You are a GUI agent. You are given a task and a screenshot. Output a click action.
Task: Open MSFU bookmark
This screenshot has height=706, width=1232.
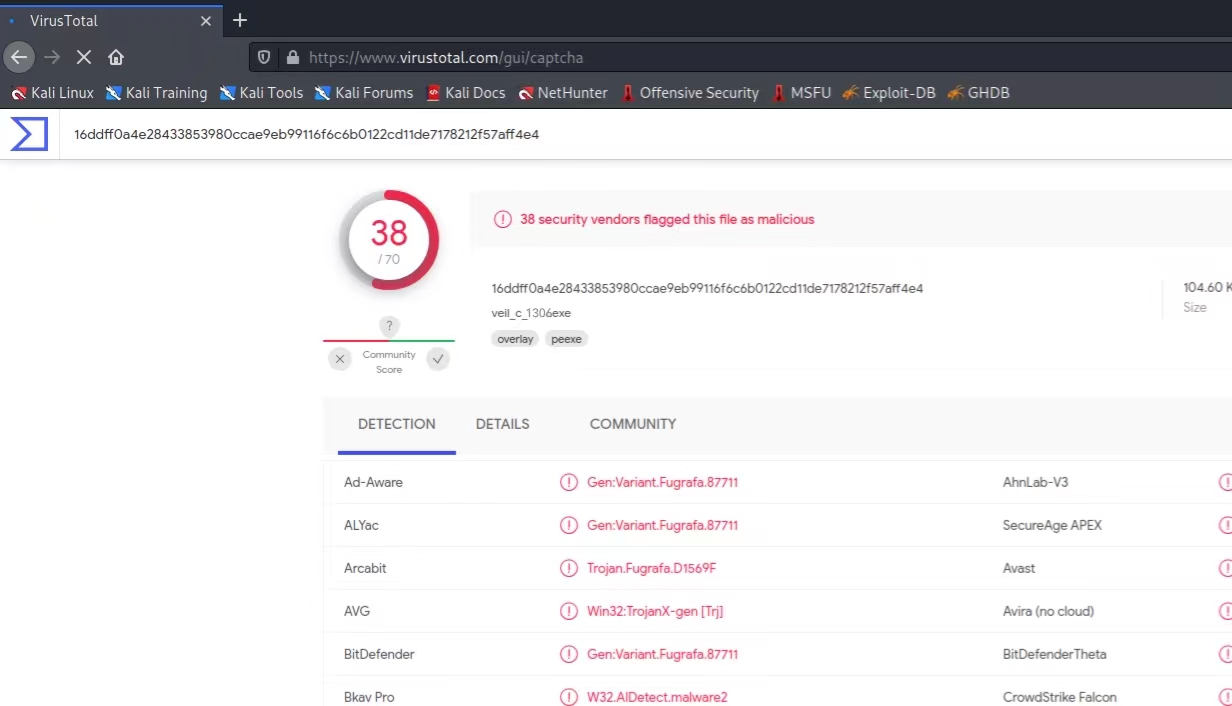[801, 93]
